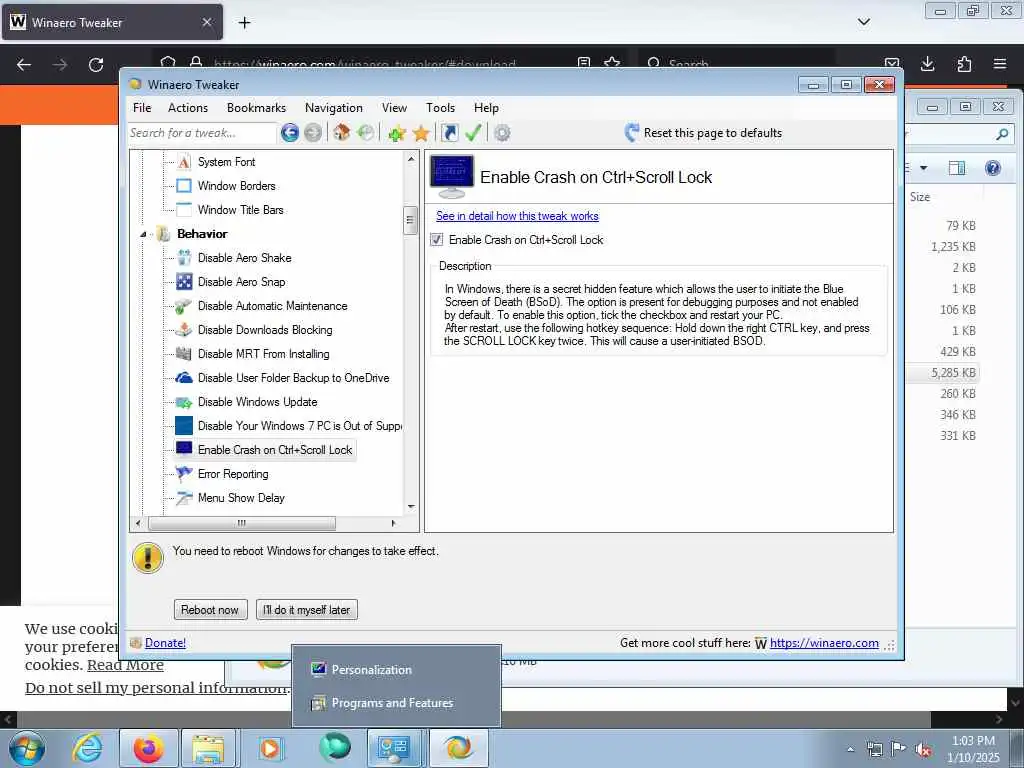
Task: Open the Tools menu
Action: (x=440, y=108)
